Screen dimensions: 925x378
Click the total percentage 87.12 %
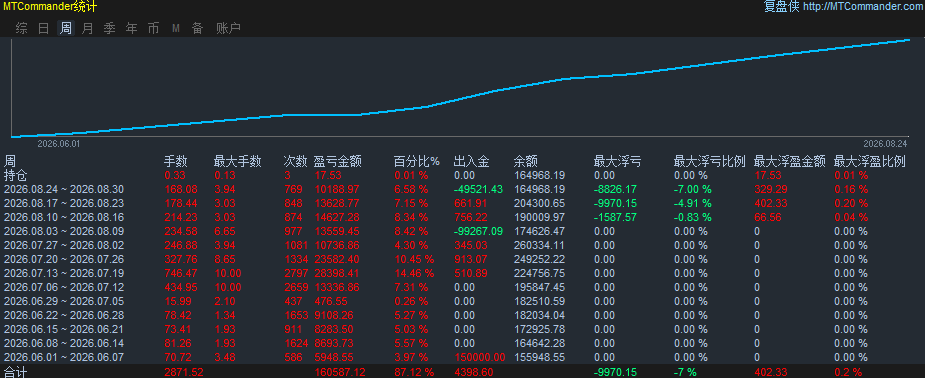pos(414,372)
